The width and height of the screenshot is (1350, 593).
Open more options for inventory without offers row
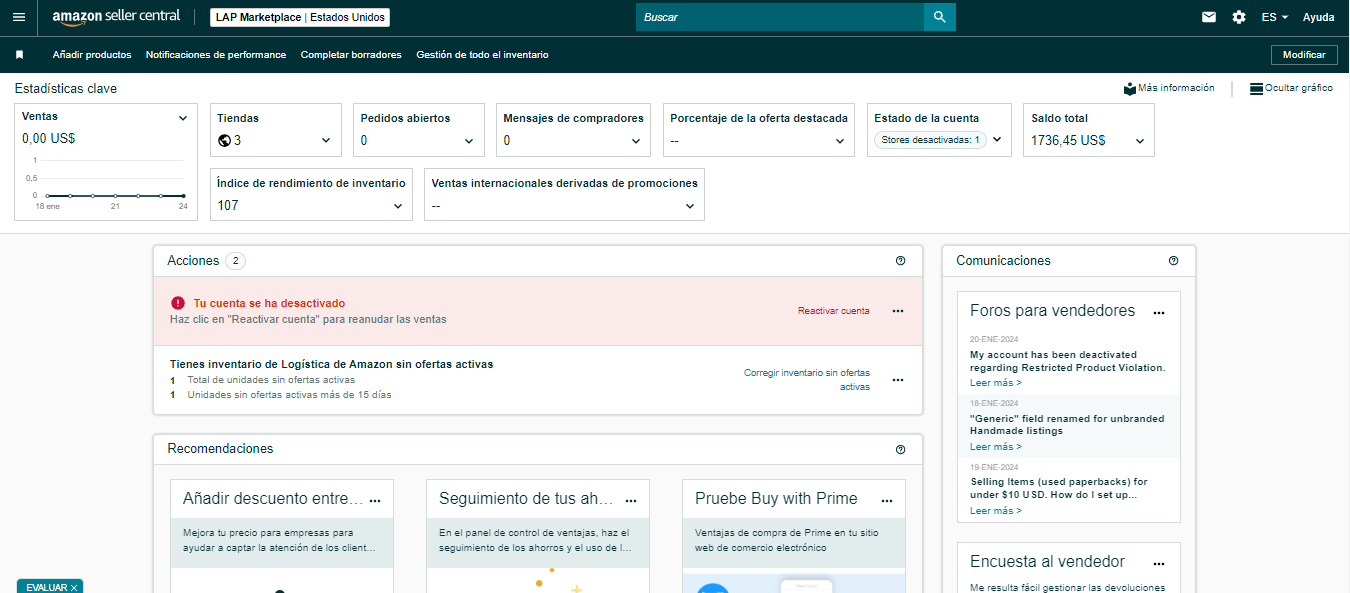click(x=898, y=380)
